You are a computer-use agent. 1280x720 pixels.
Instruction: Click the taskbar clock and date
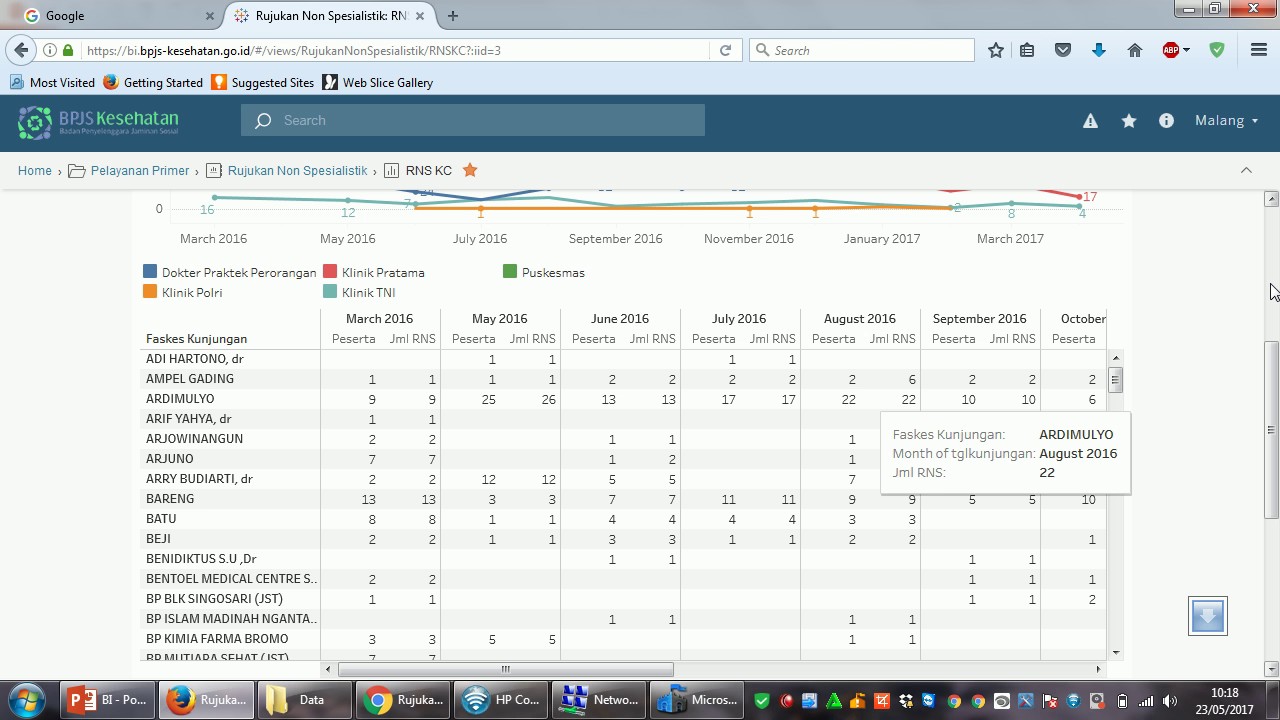pos(1225,700)
